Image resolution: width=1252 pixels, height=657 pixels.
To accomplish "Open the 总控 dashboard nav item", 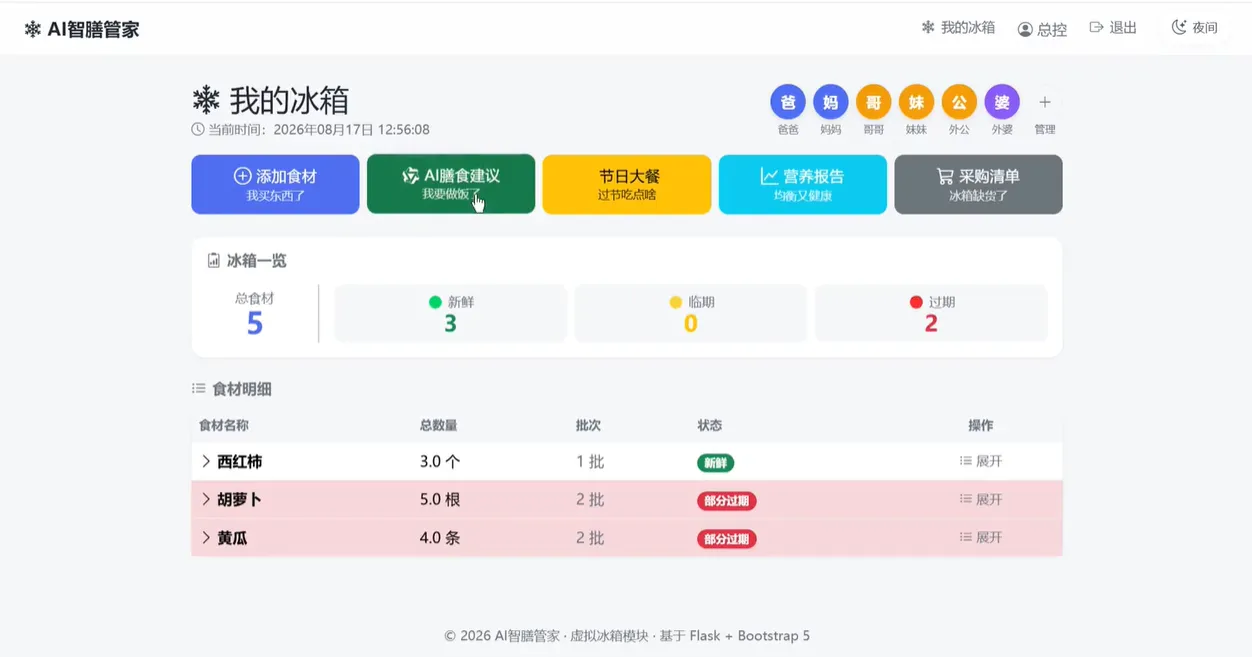I will [x=1042, y=29].
